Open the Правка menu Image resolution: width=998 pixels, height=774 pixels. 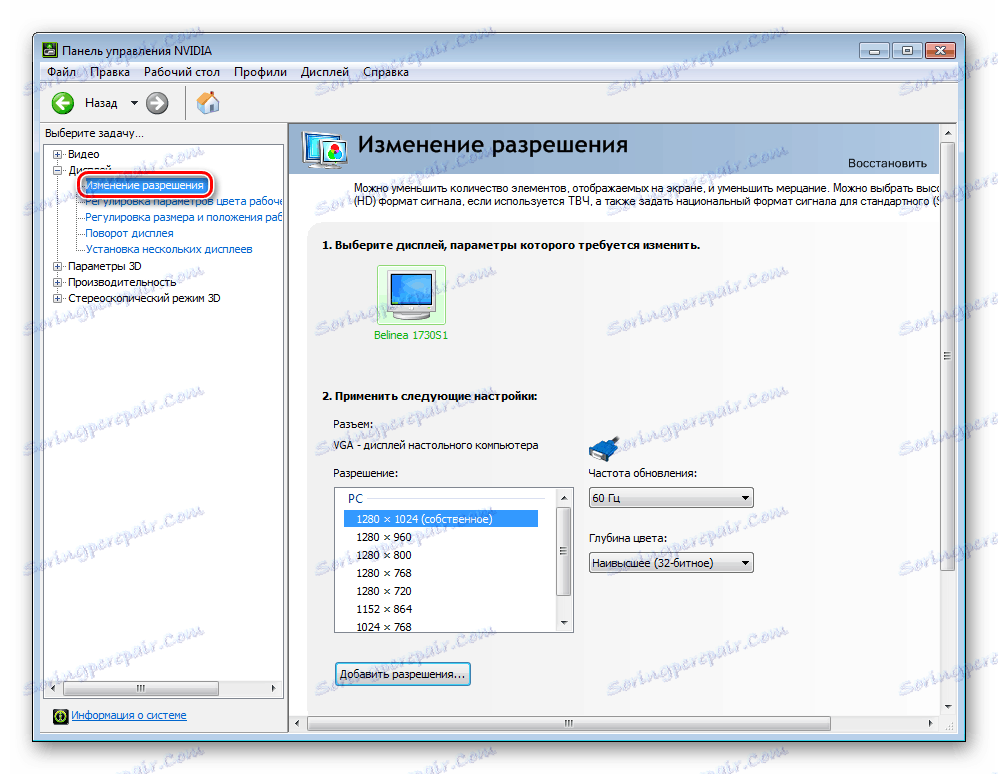pos(109,72)
